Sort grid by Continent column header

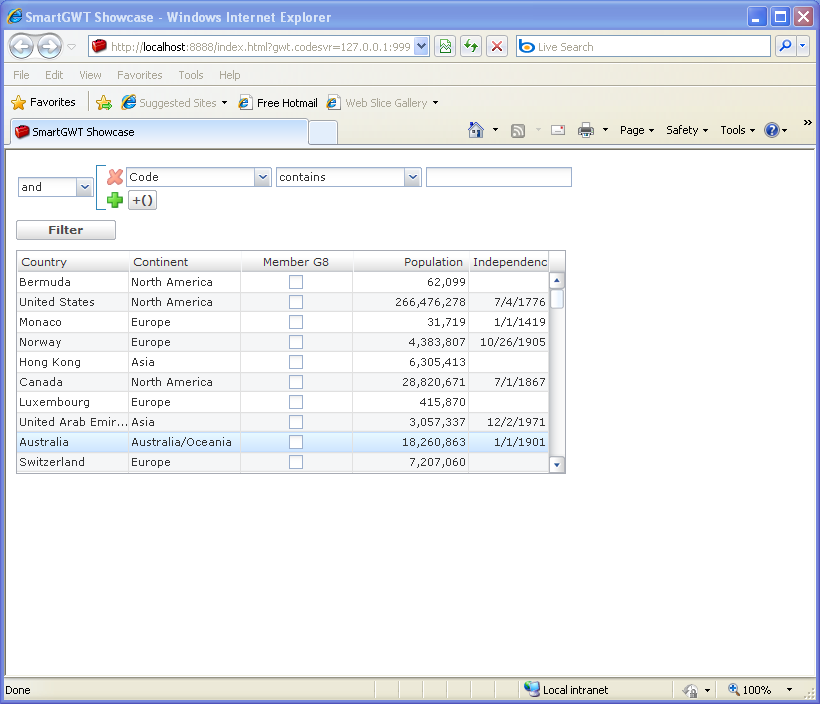185,262
